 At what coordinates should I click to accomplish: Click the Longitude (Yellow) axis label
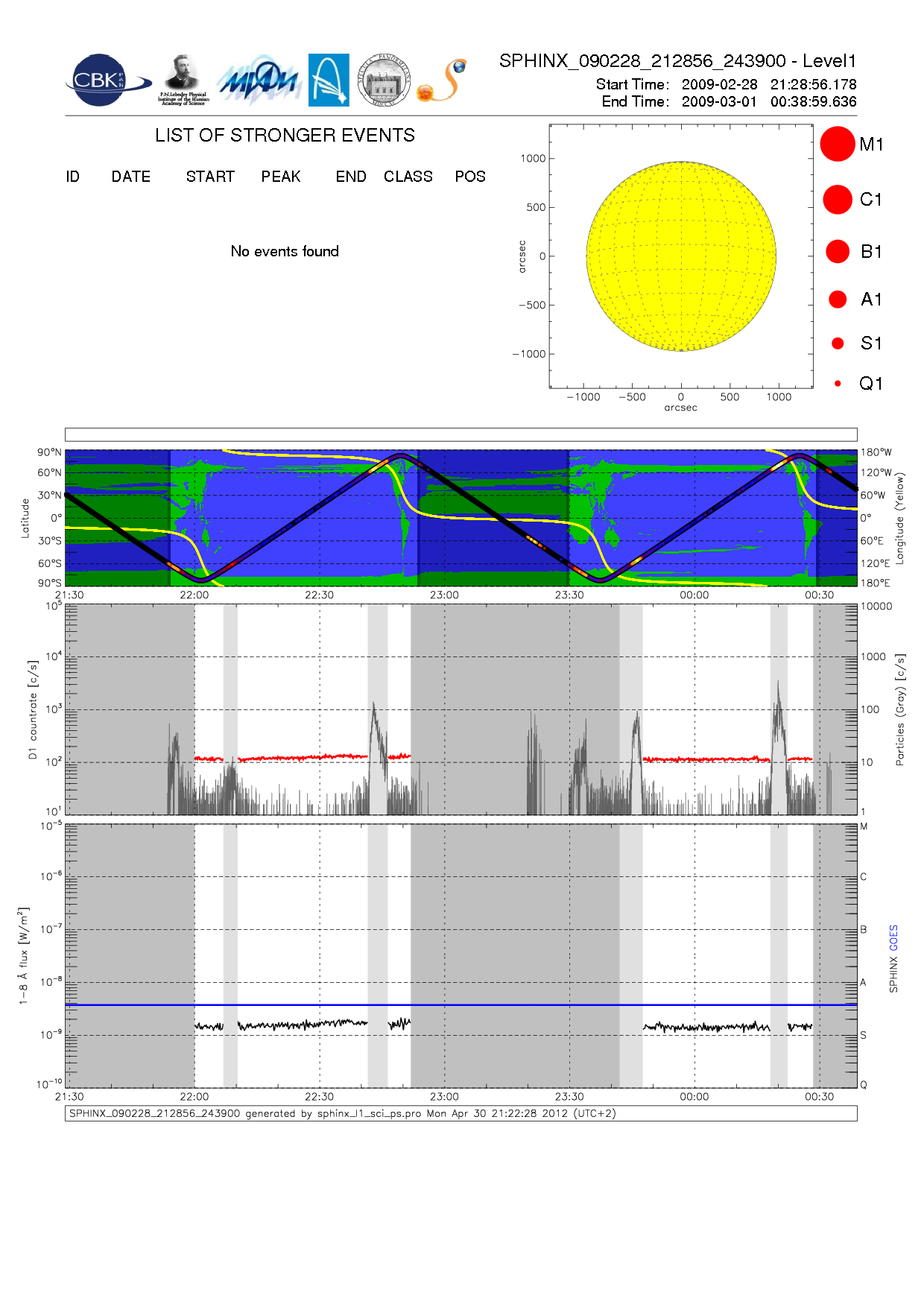[x=899, y=518]
